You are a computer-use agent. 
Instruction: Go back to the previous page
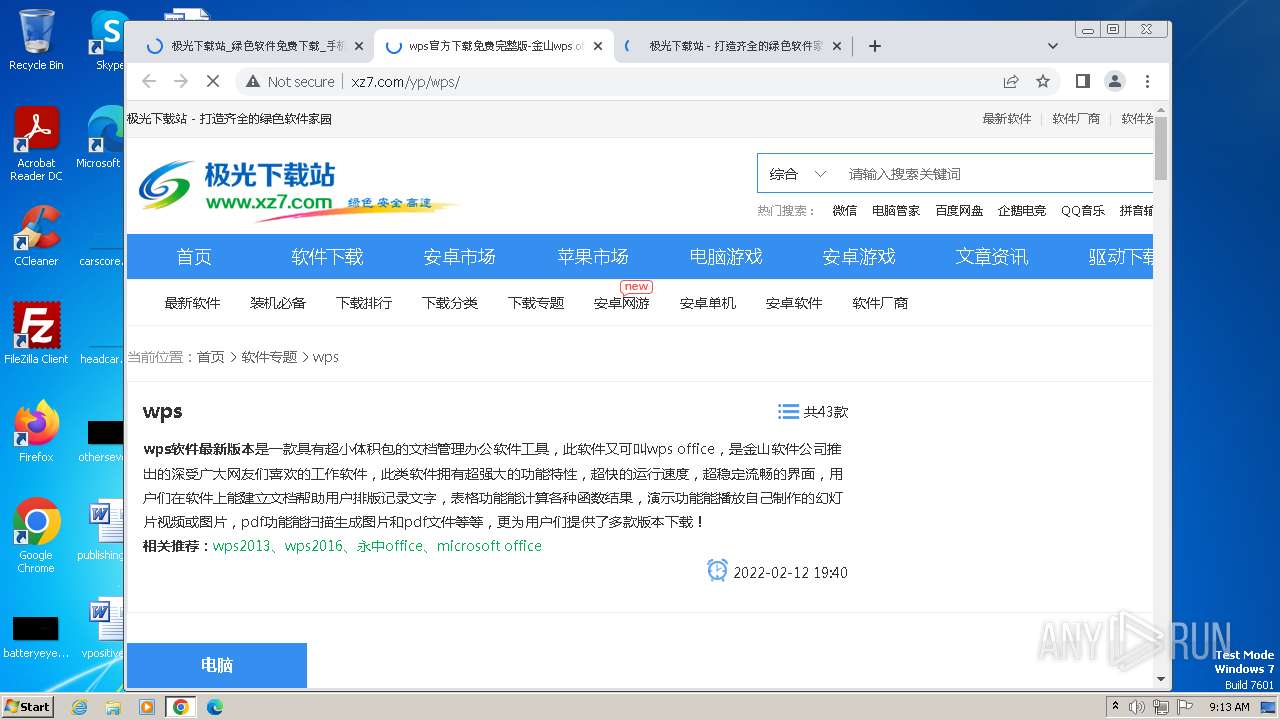pos(149,81)
